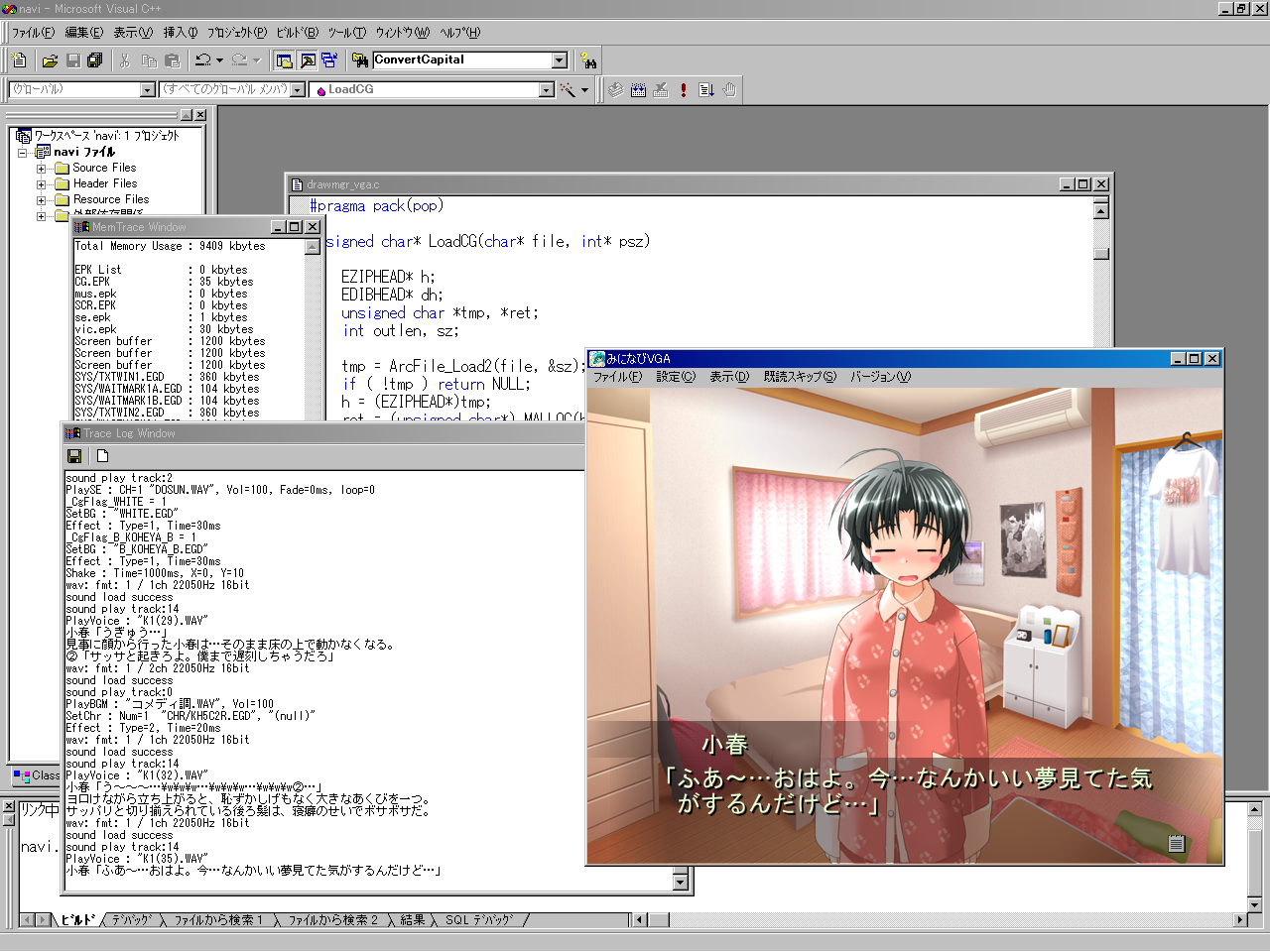This screenshot has height=952, width=1270.
Task: Click the new page icon in Trace Log Window
Action: 102,456
